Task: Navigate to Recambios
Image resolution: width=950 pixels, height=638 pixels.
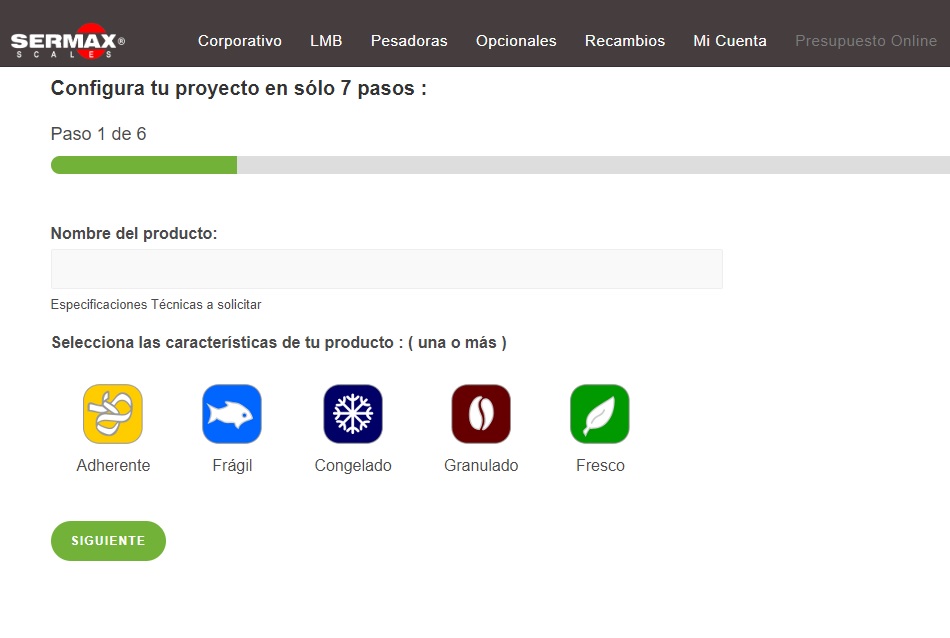Action: click(625, 41)
